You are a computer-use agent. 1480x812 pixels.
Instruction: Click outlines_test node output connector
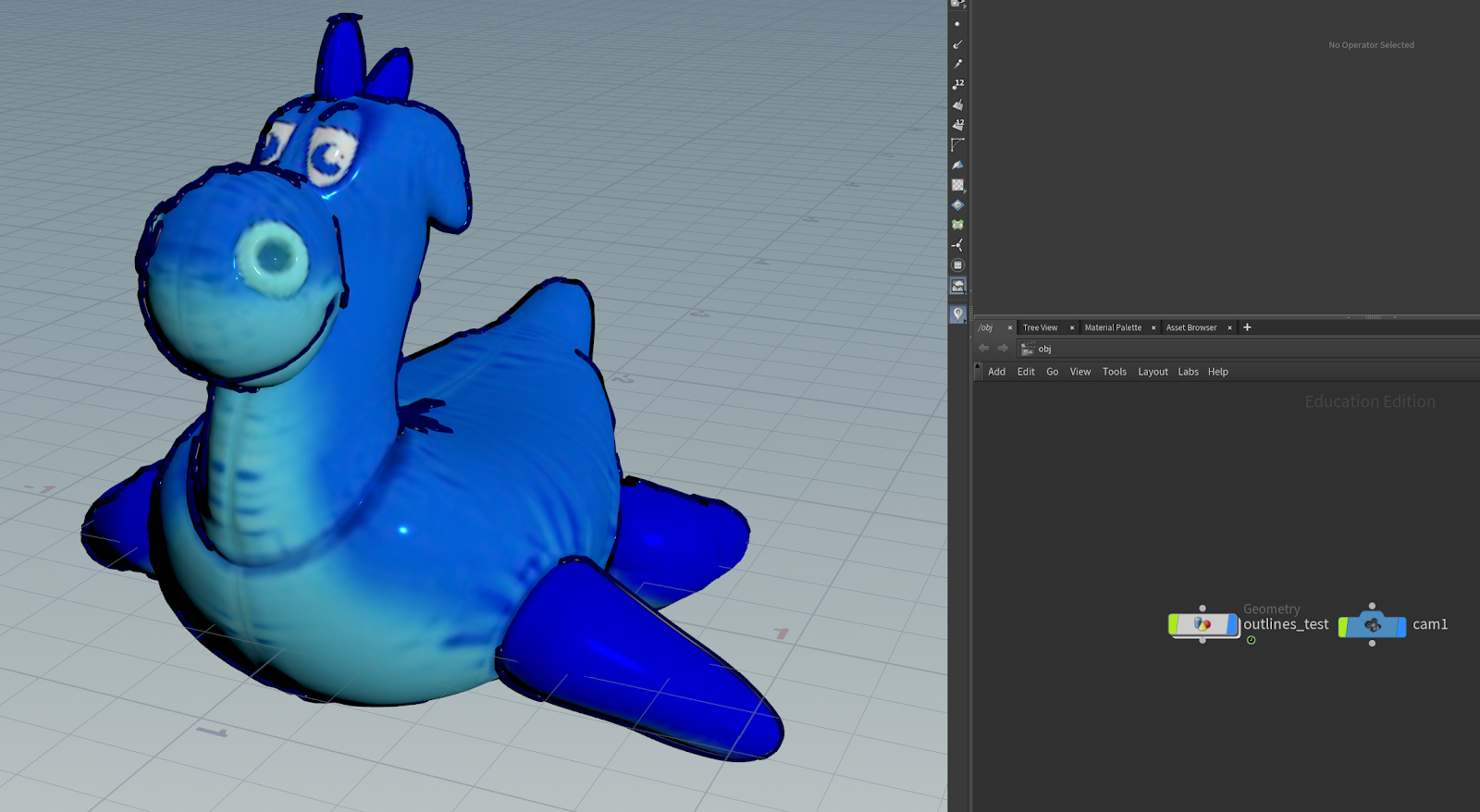coord(1202,641)
